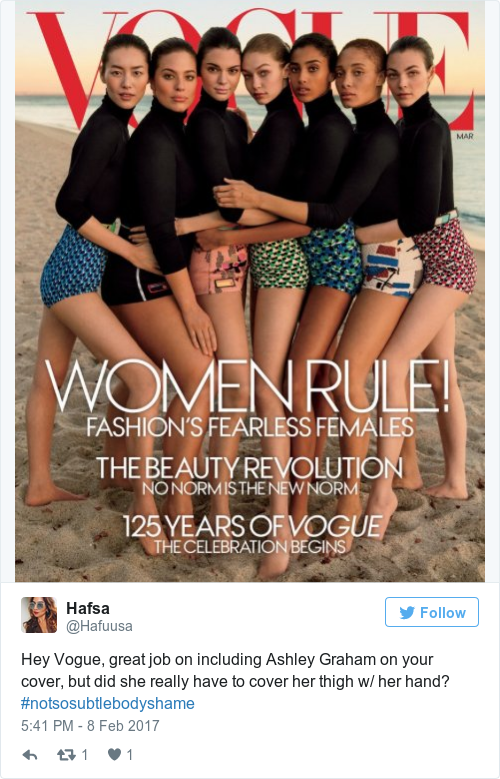Click the Hafsa display name
Image resolution: width=500 pixels, height=779 pixels.
(x=88, y=608)
